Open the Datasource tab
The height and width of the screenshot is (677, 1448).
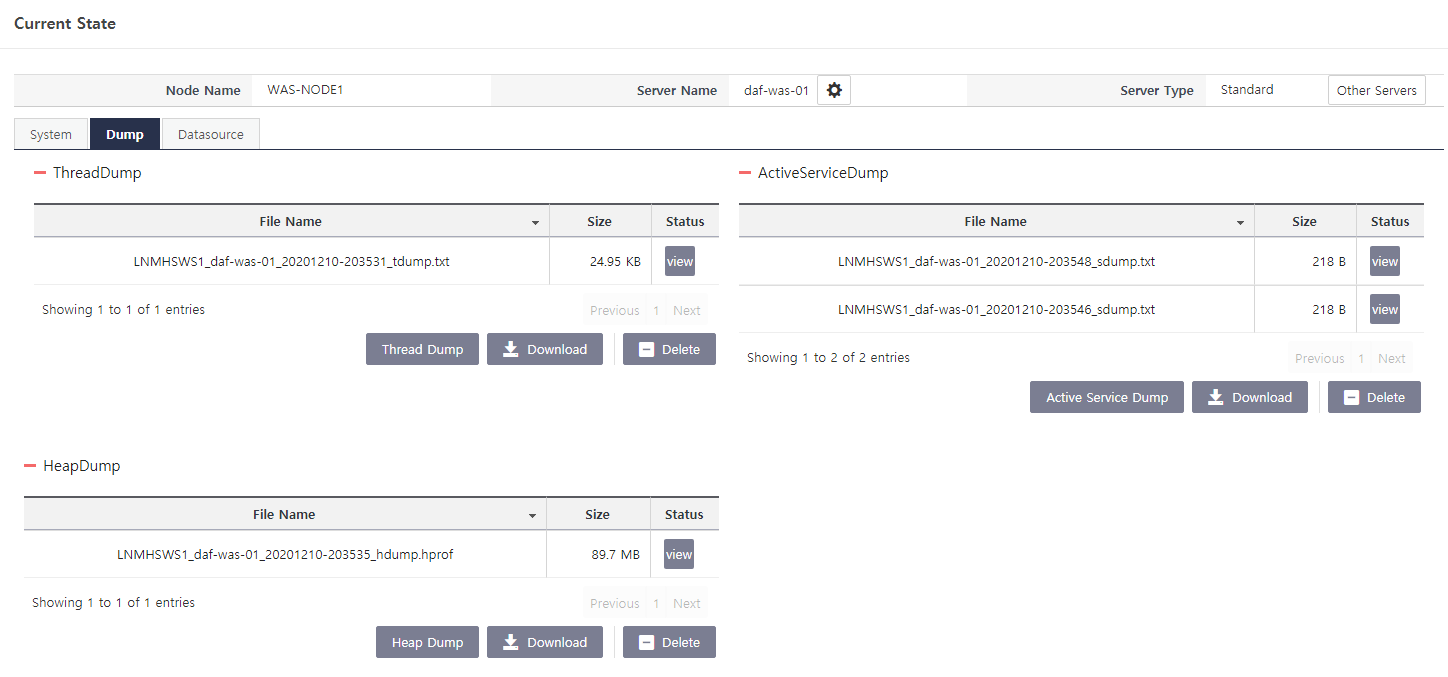click(x=210, y=133)
